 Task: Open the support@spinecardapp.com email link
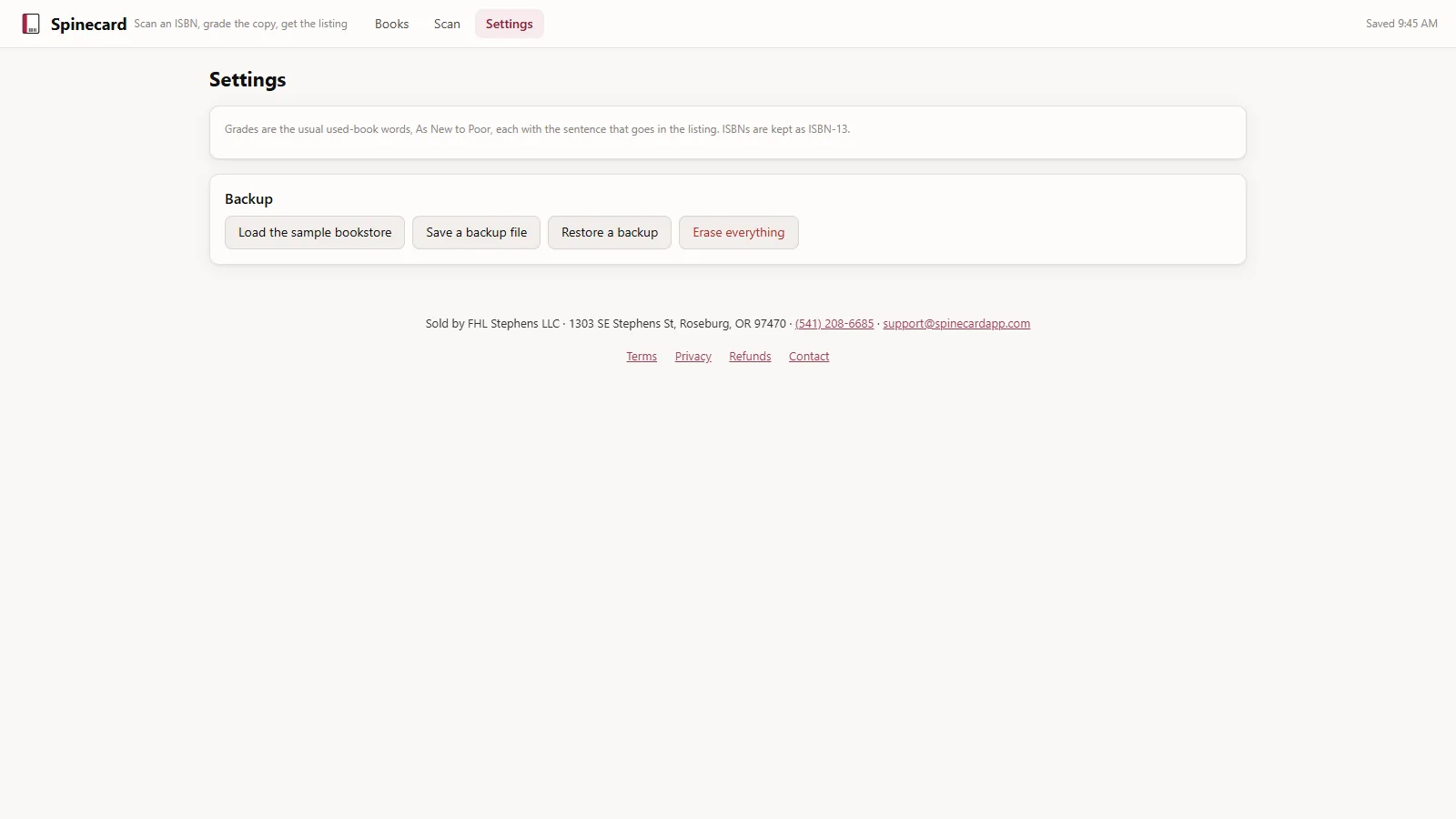pos(956,323)
